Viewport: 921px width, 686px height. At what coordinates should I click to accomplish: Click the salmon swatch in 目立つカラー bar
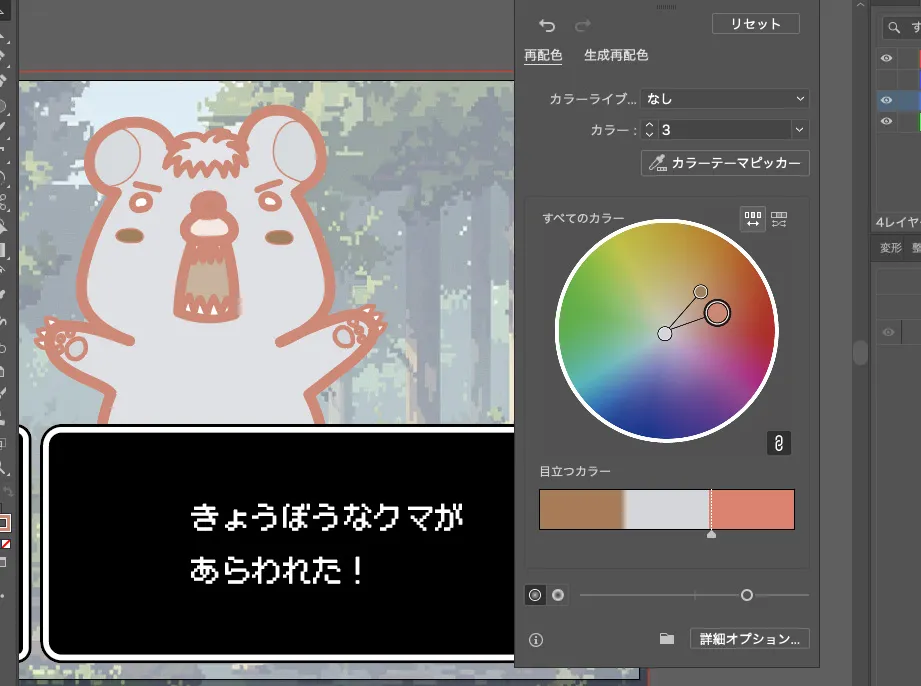pos(752,509)
